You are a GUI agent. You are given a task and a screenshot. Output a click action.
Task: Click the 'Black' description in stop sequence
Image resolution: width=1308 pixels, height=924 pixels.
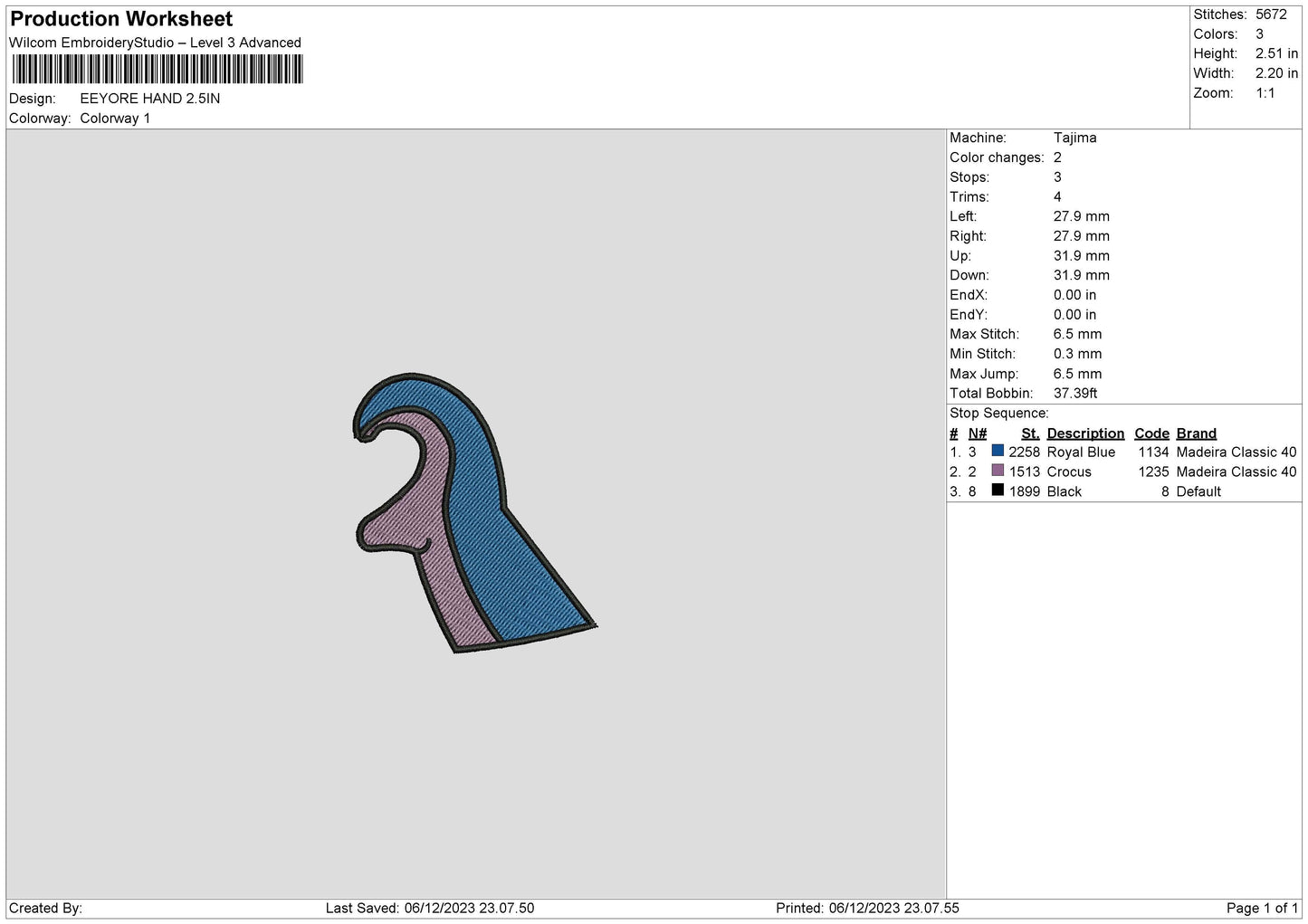point(1065,491)
